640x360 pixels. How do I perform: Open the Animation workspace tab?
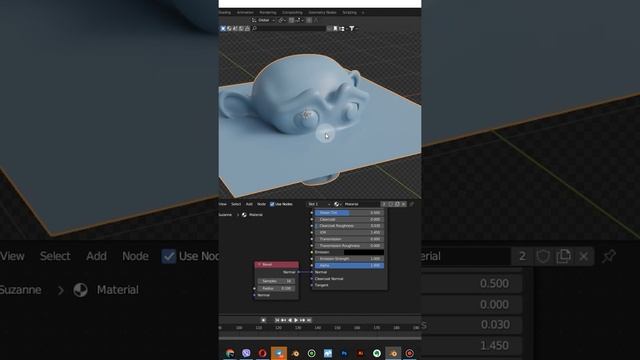[x=245, y=13]
